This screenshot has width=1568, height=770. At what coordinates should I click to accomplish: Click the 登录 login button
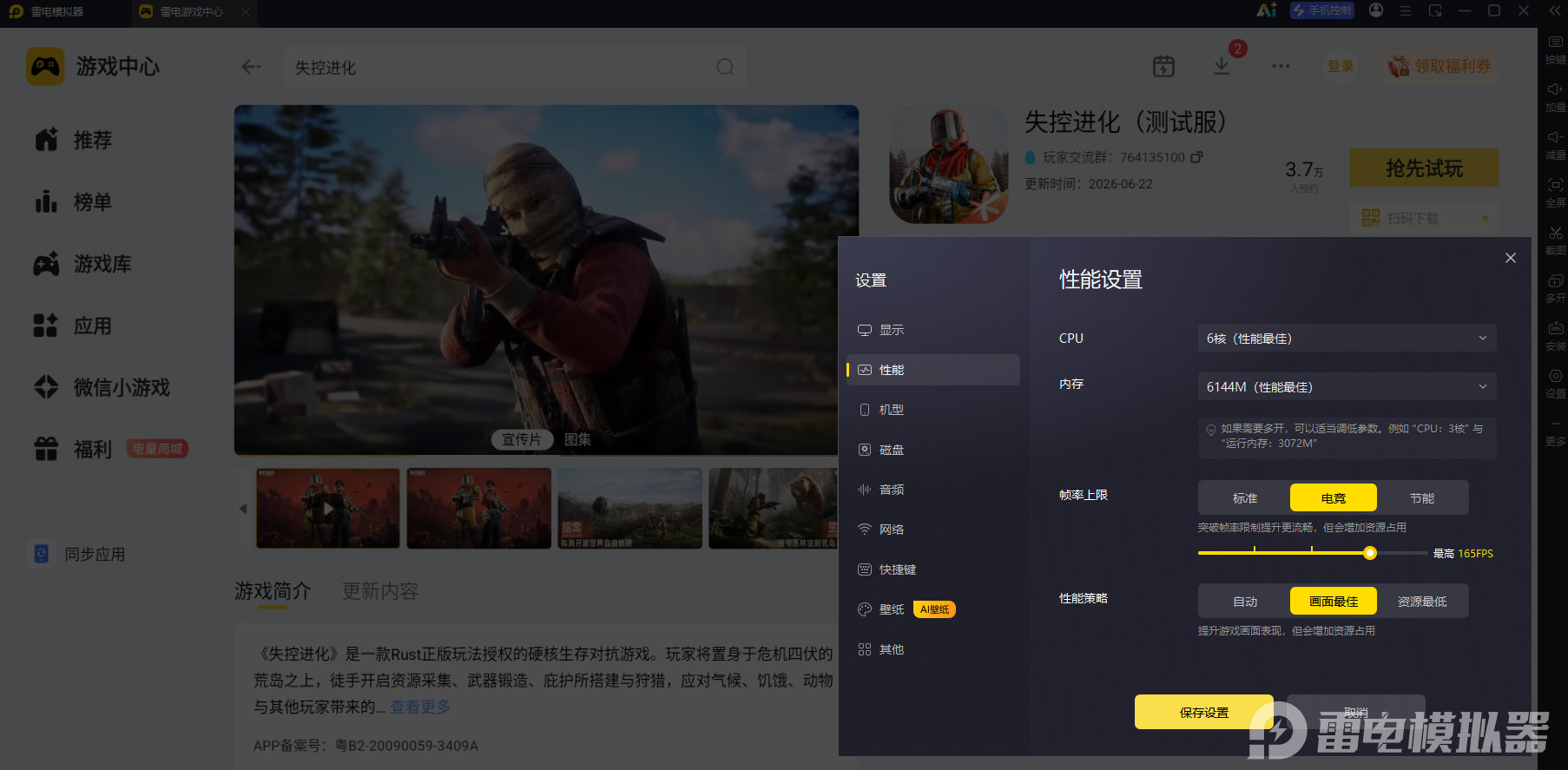[x=1341, y=66]
